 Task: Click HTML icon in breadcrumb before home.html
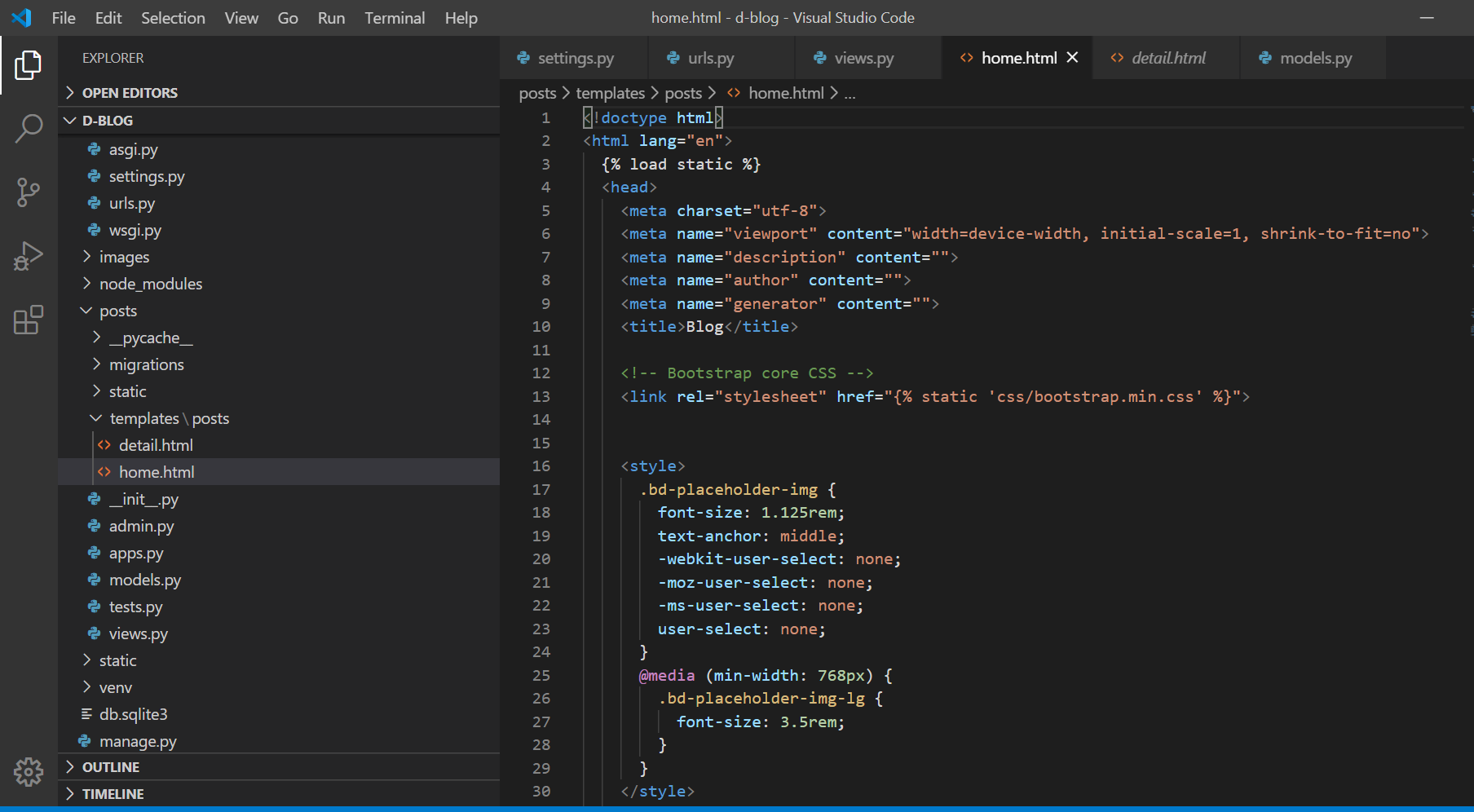(734, 93)
